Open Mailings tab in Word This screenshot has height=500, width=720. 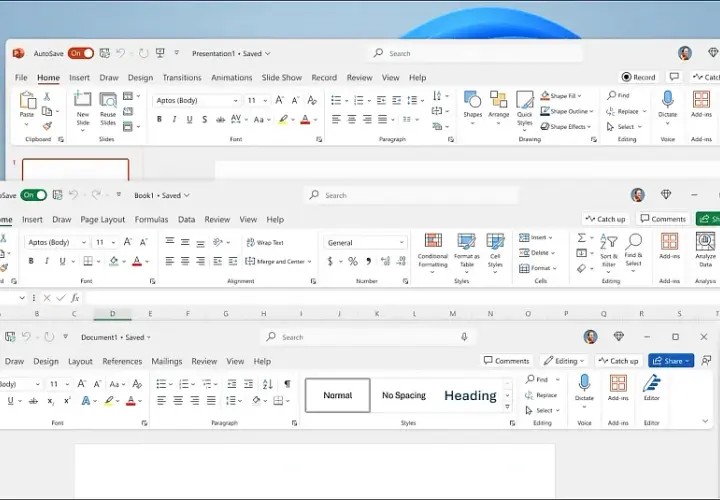tap(167, 361)
